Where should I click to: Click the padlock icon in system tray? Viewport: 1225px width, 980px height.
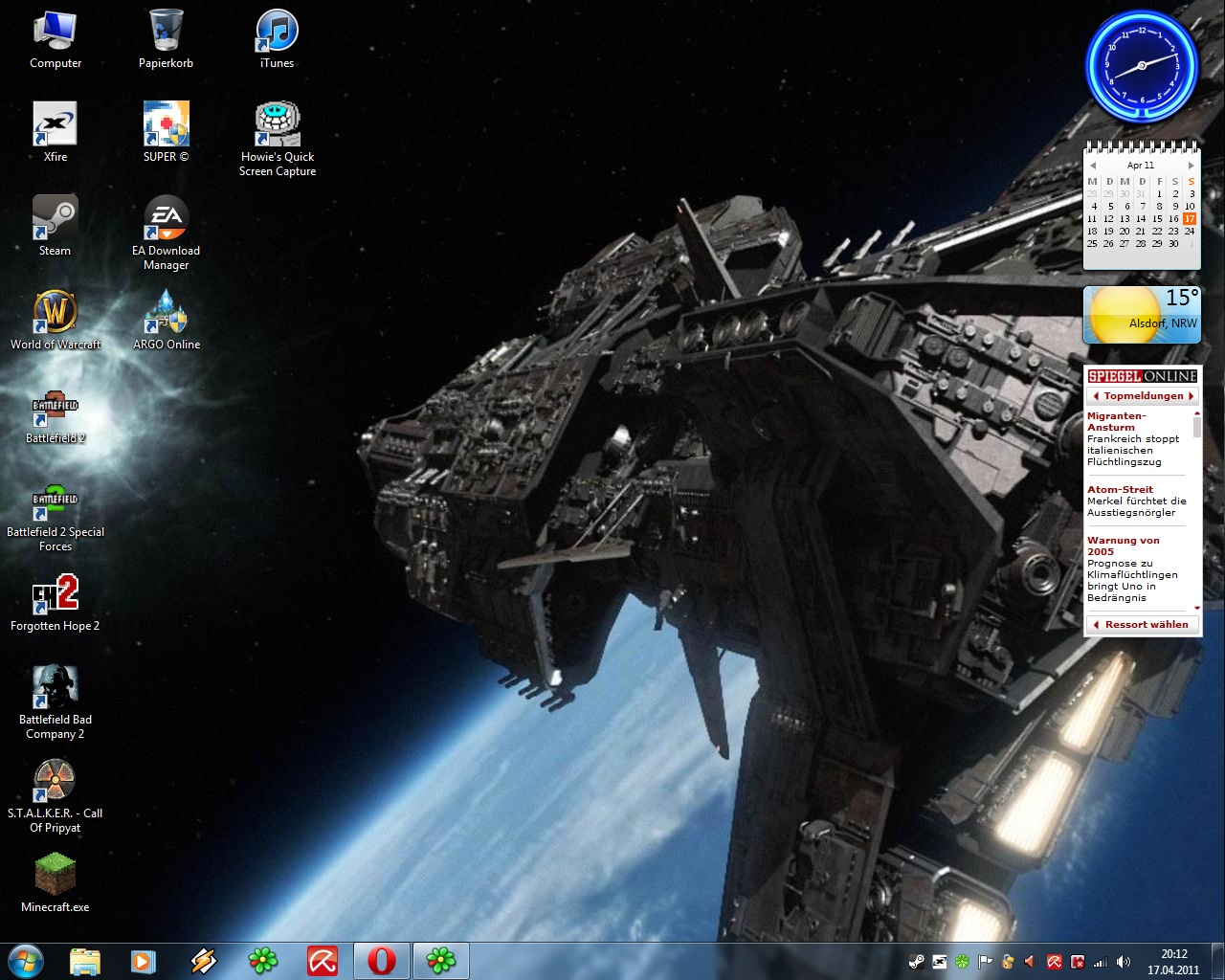pyautogui.click(x=1008, y=962)
